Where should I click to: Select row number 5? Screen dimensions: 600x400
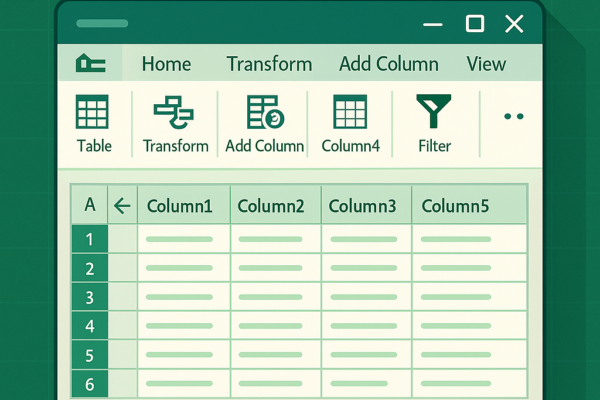90,355
